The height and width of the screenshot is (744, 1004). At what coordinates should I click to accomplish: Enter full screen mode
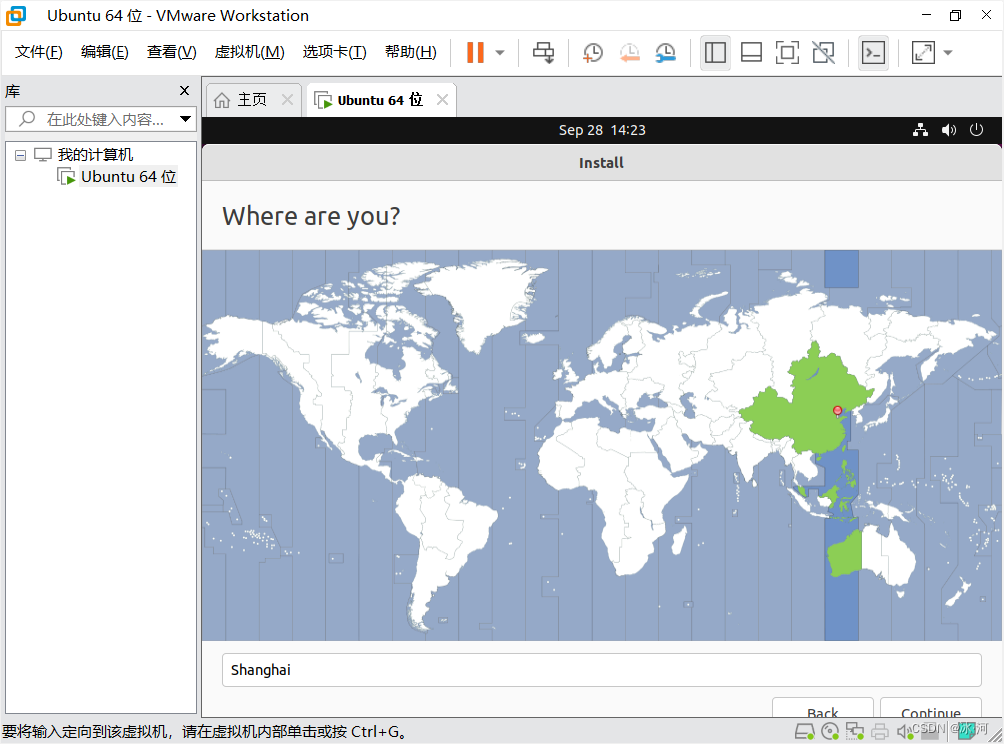(x=787, y=53)
